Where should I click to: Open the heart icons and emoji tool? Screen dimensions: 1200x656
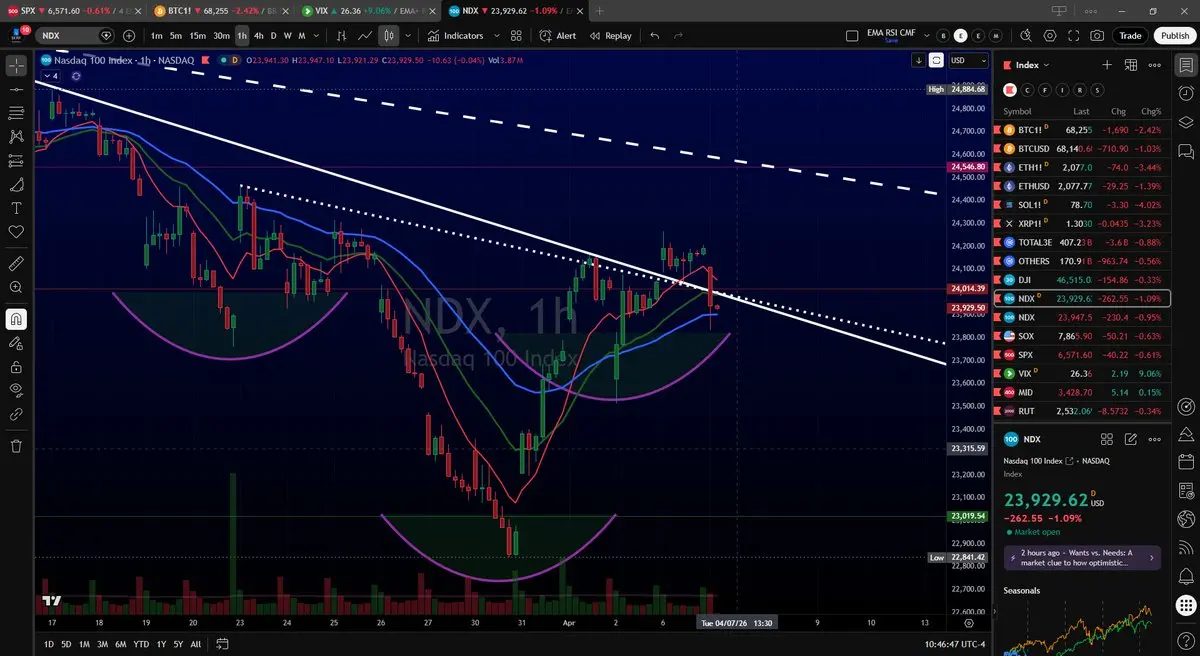pos(16,232)
